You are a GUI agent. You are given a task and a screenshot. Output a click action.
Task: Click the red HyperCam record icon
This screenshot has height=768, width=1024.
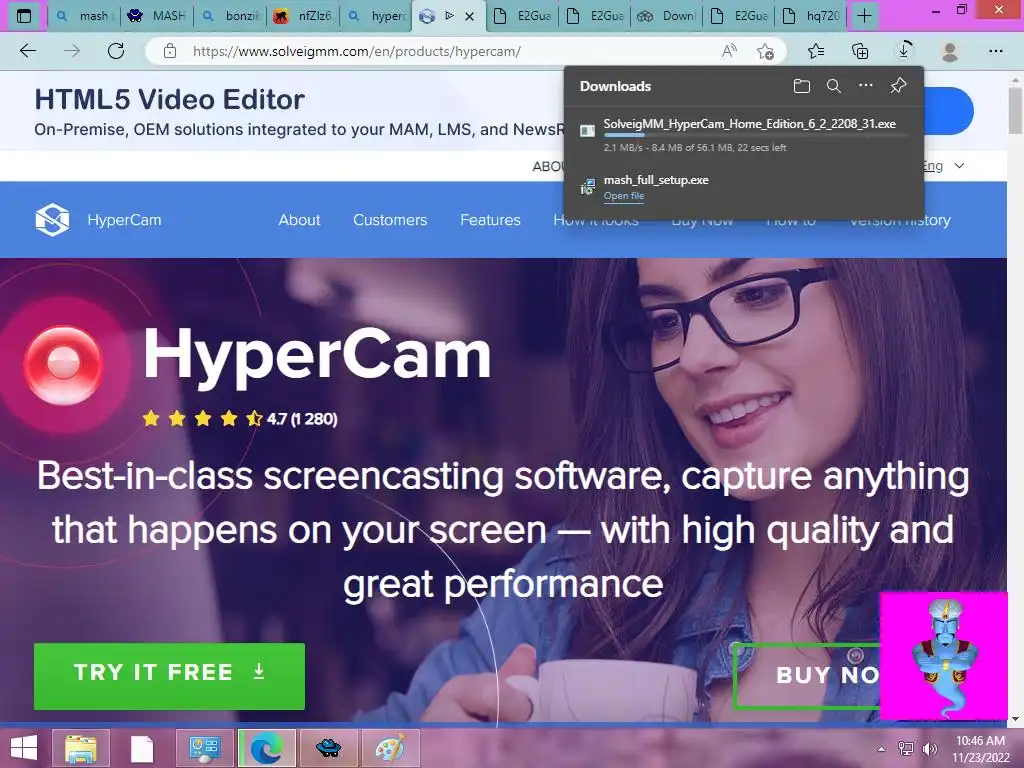63,364
